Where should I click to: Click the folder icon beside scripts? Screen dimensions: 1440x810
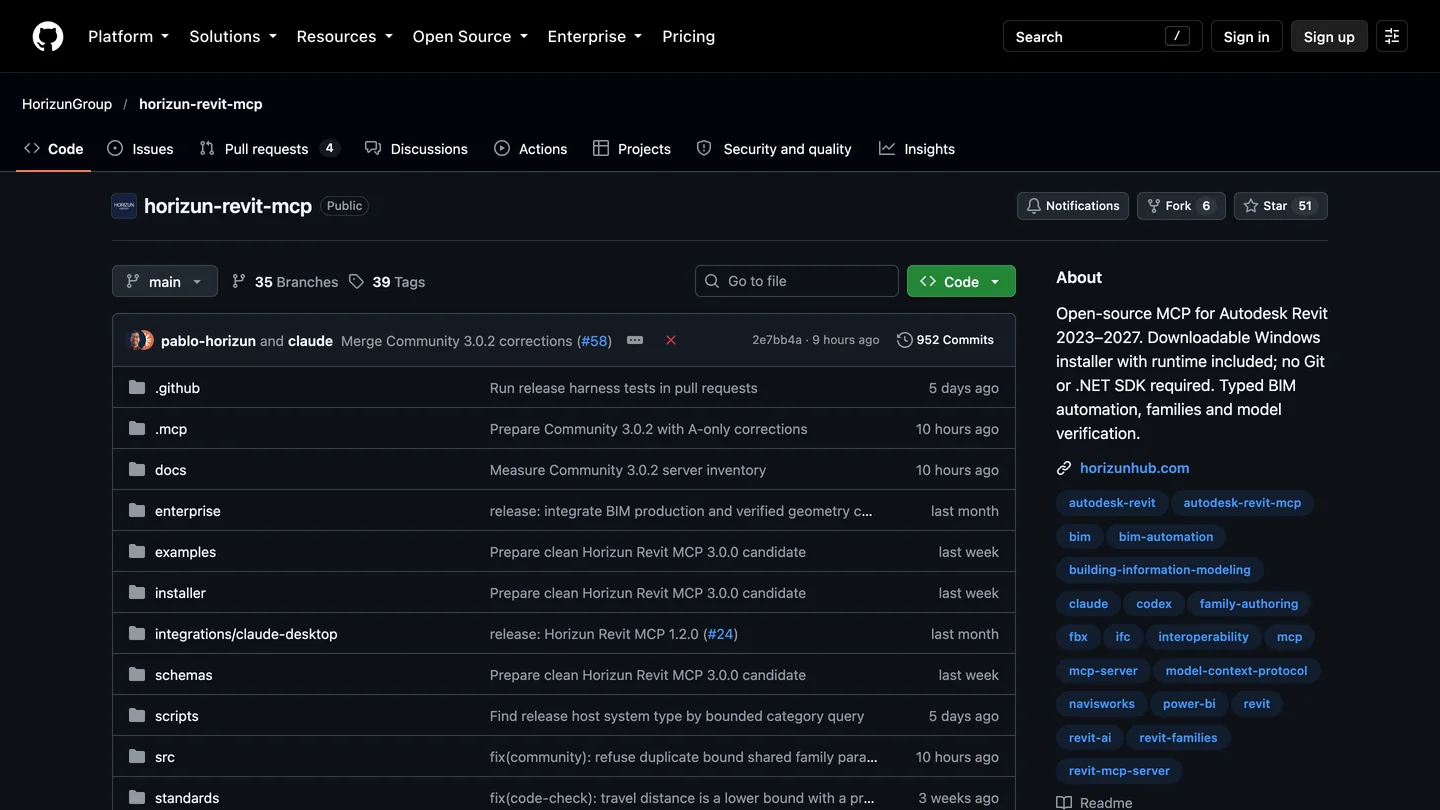pyautogui.click(x=137, y=716)
